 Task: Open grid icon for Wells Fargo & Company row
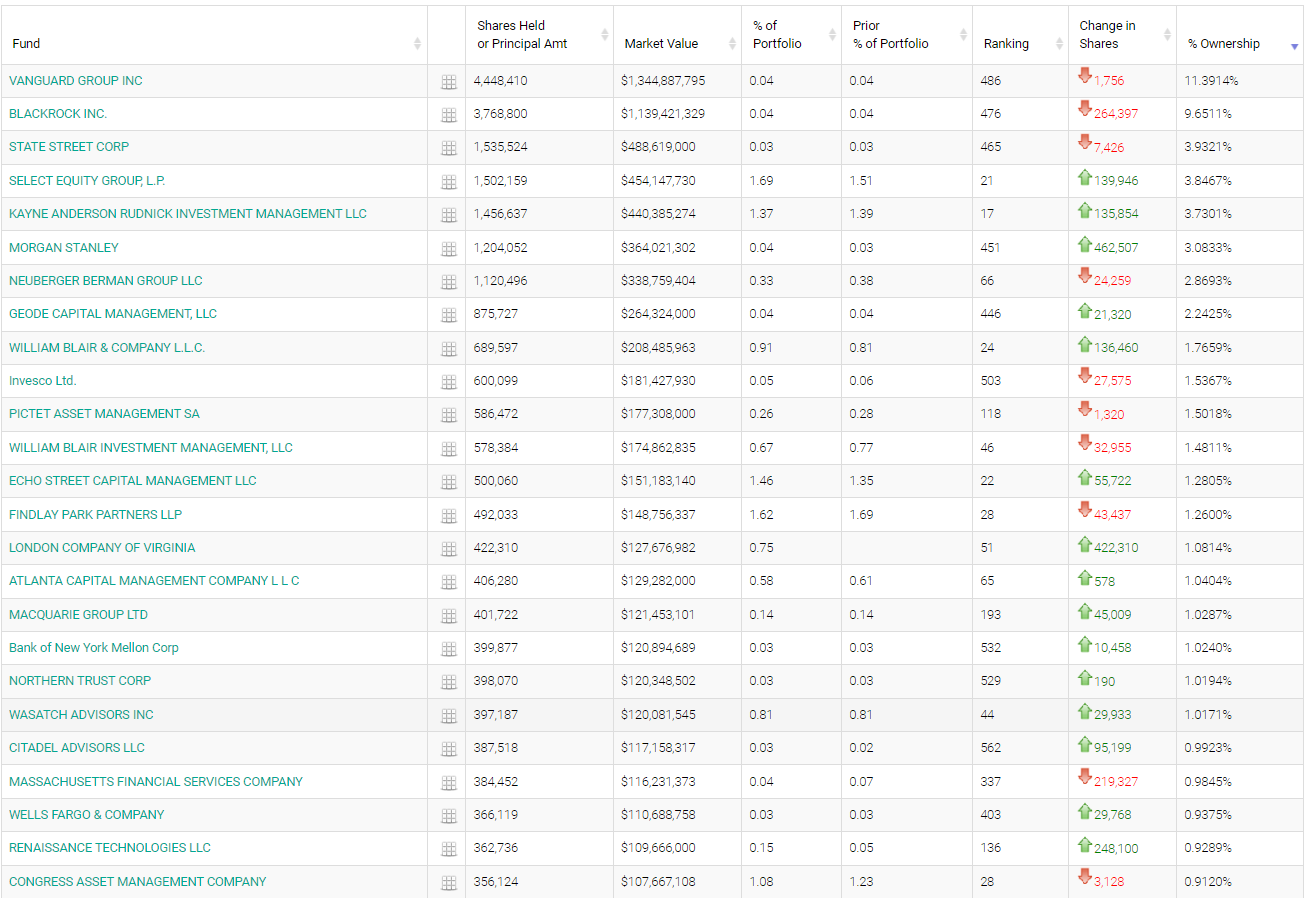pos(448,816)
